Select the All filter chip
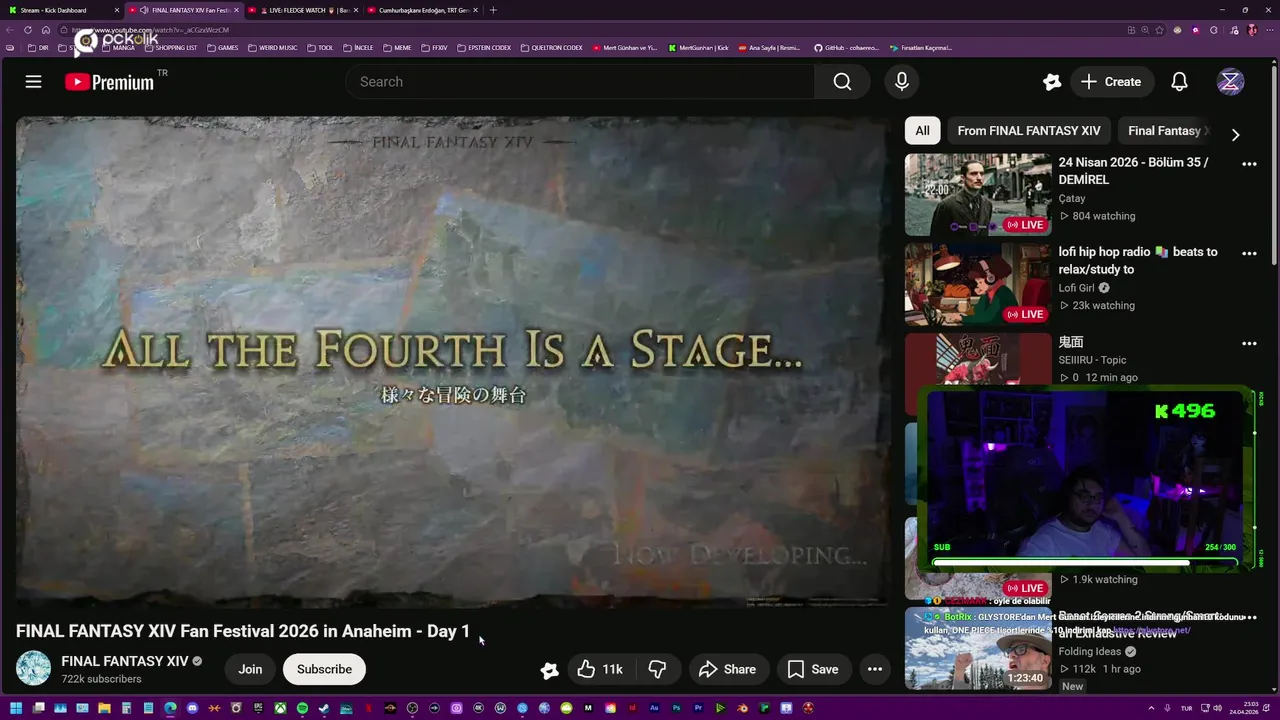Image resolution: width=1280 pixels, height=720 pixels. tap(922, 131)
